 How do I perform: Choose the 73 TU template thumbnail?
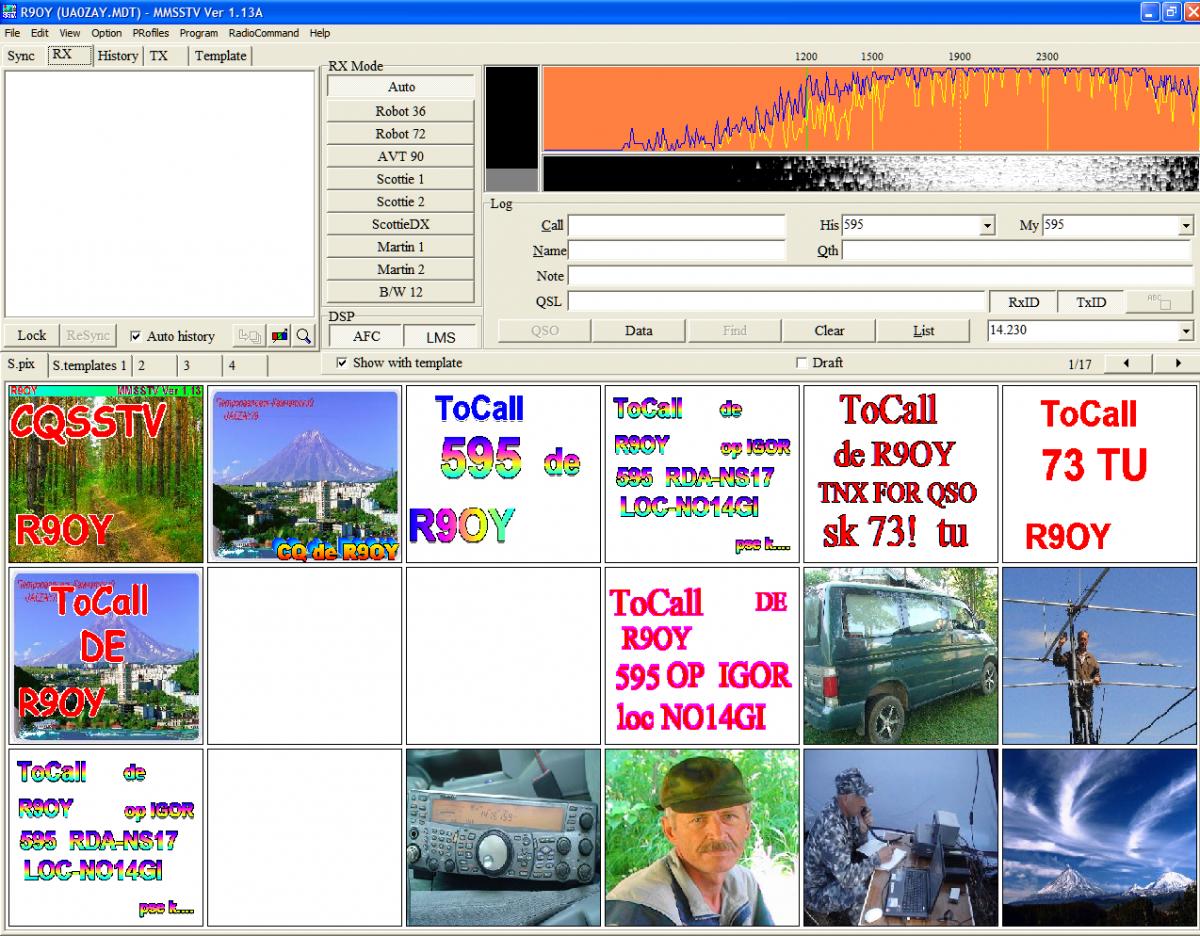click(1099, 474)
